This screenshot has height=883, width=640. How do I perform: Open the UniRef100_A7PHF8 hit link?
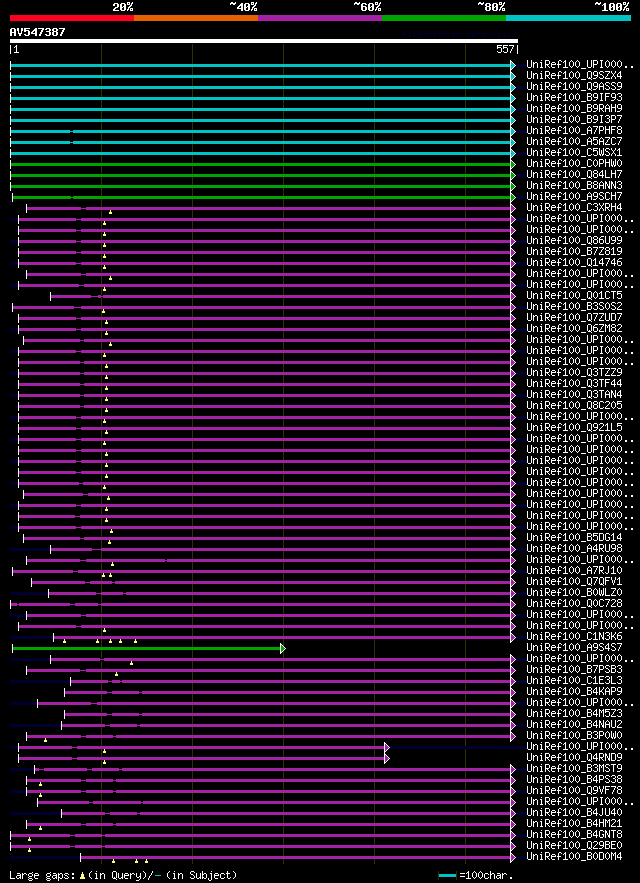(574, 131)
